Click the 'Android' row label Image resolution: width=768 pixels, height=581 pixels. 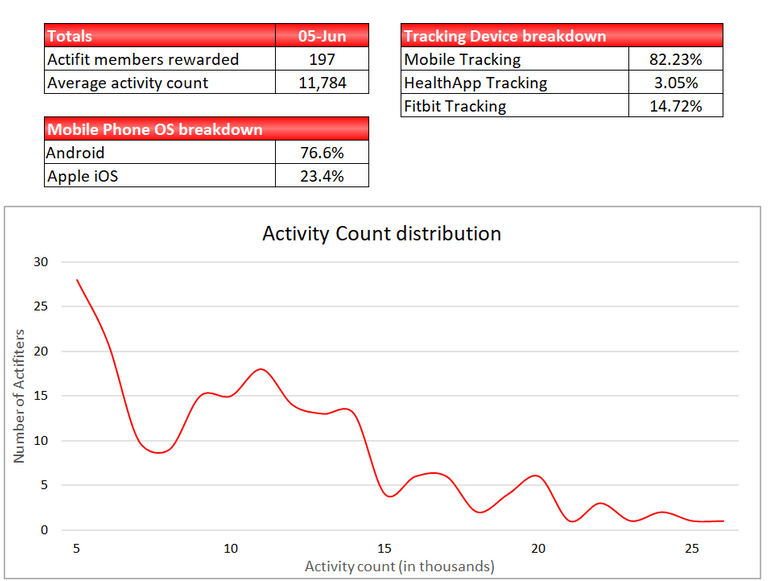pos(160,152)
